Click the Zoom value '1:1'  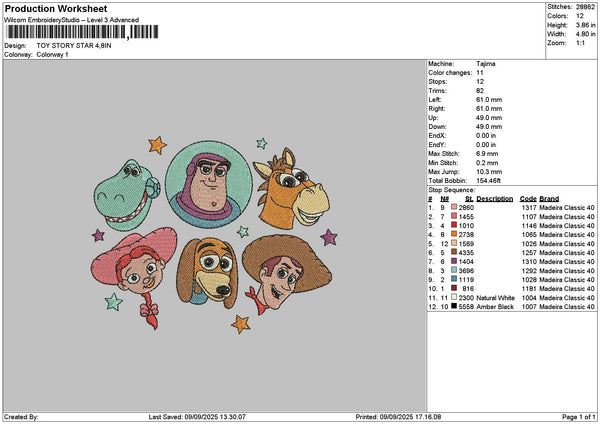(x=580, y=43)
